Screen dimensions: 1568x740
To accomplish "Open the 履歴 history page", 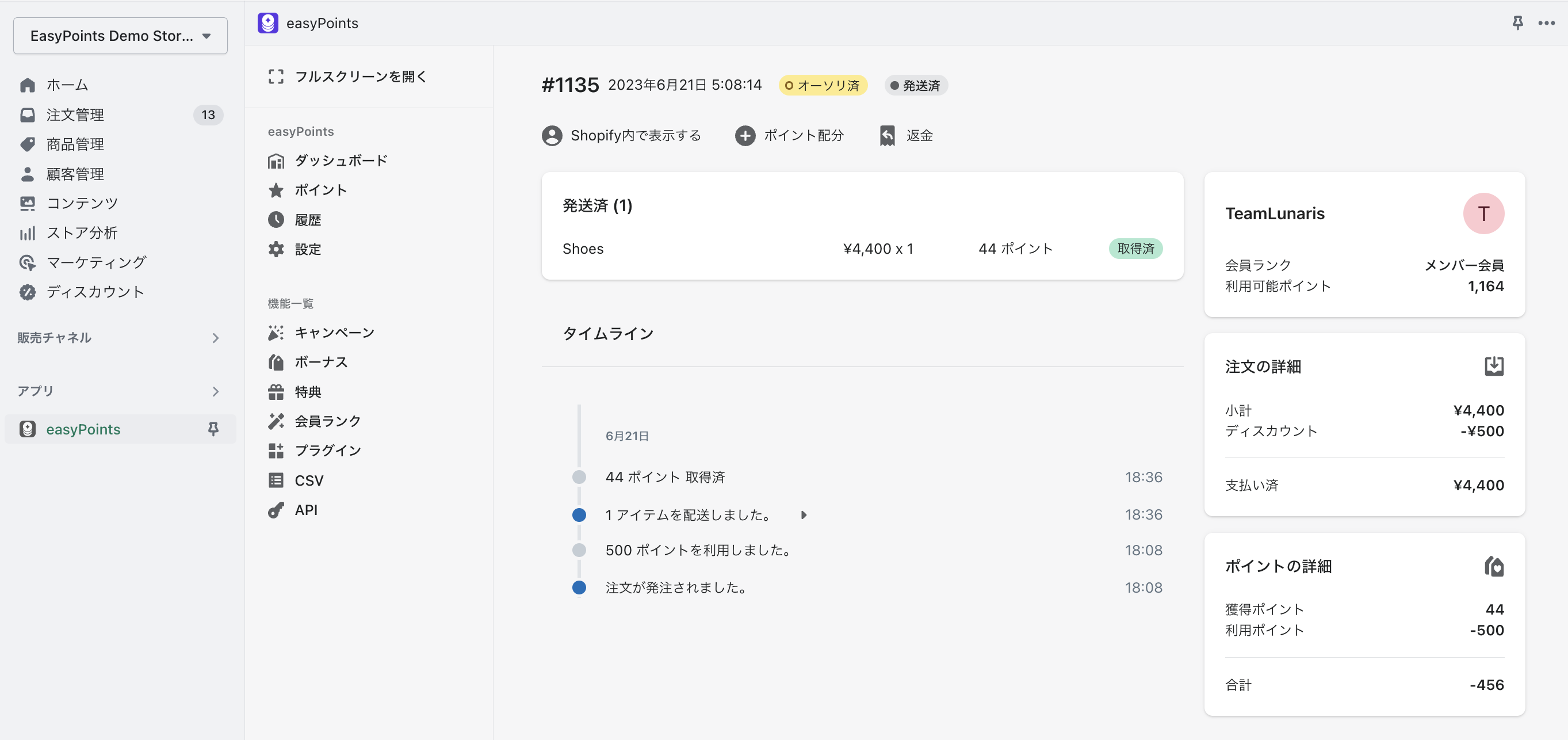I will point(307,220).
